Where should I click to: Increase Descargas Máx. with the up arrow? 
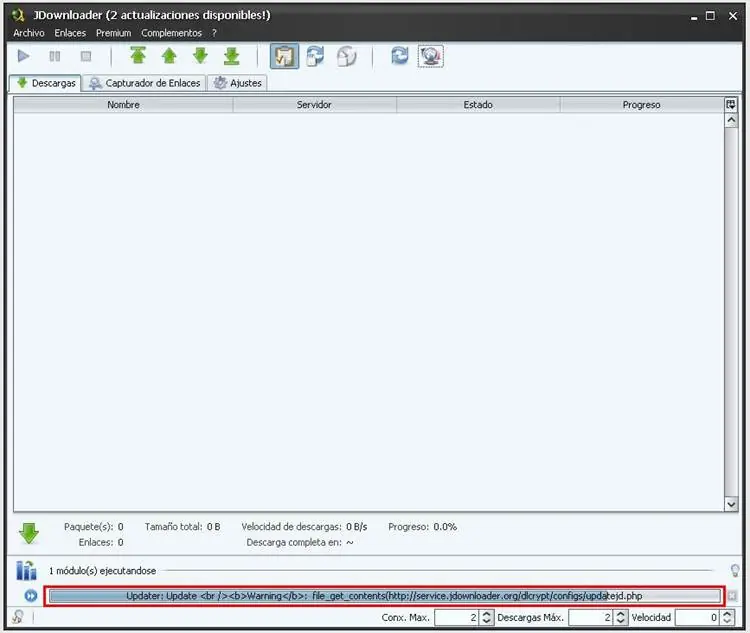click(x=620, y=613)
